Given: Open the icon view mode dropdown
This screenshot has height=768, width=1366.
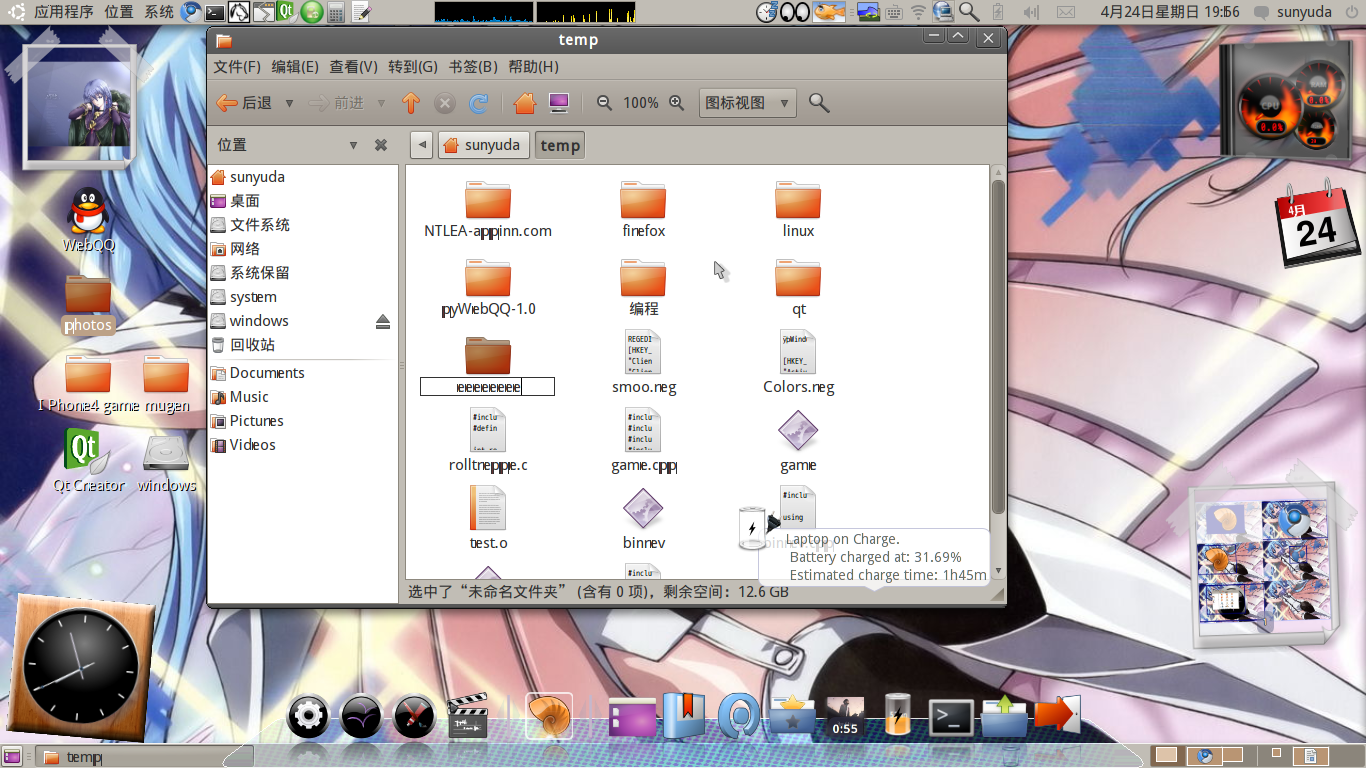Looking at the screenshot, I should (x=748, y=103).
